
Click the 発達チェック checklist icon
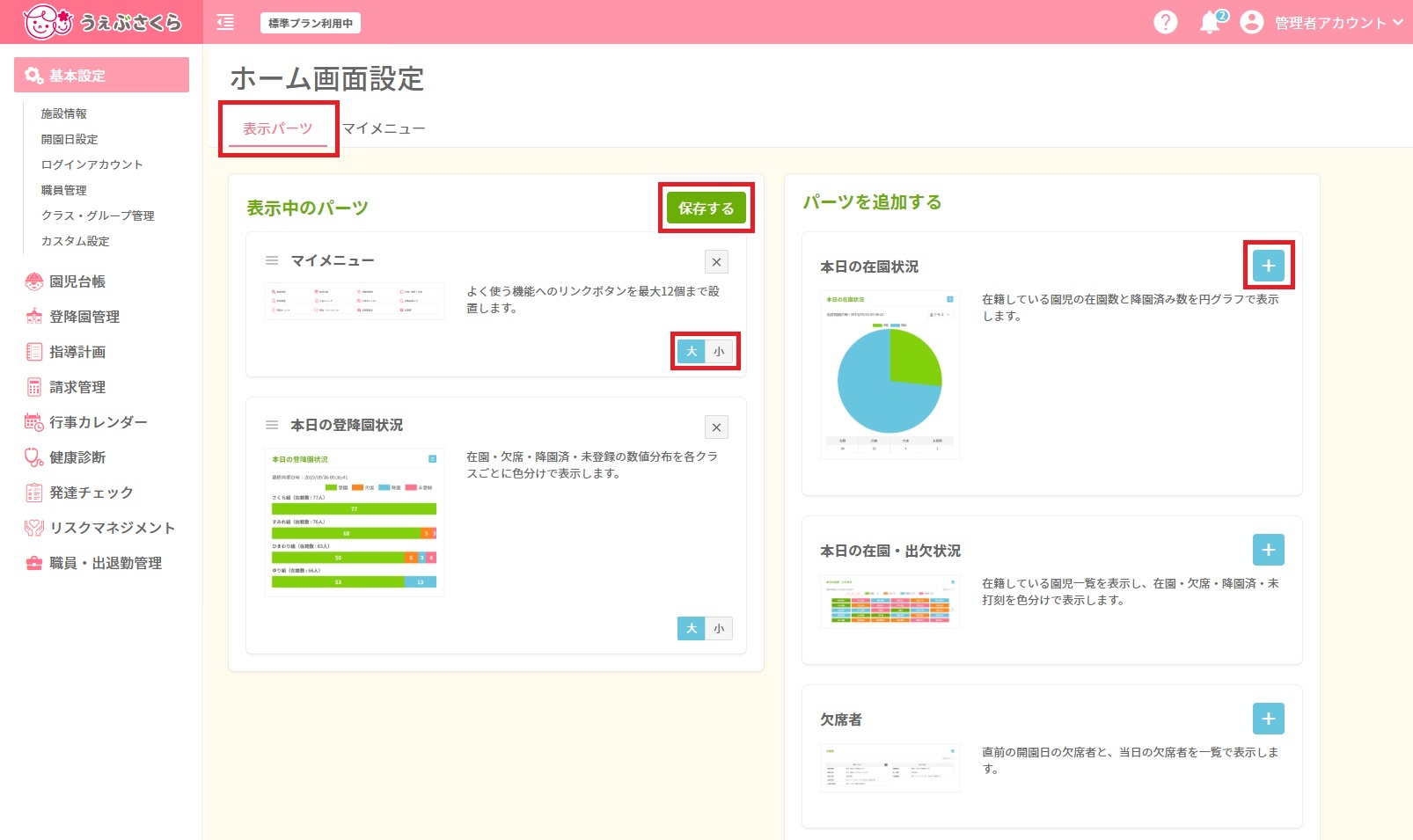[33, 493]
